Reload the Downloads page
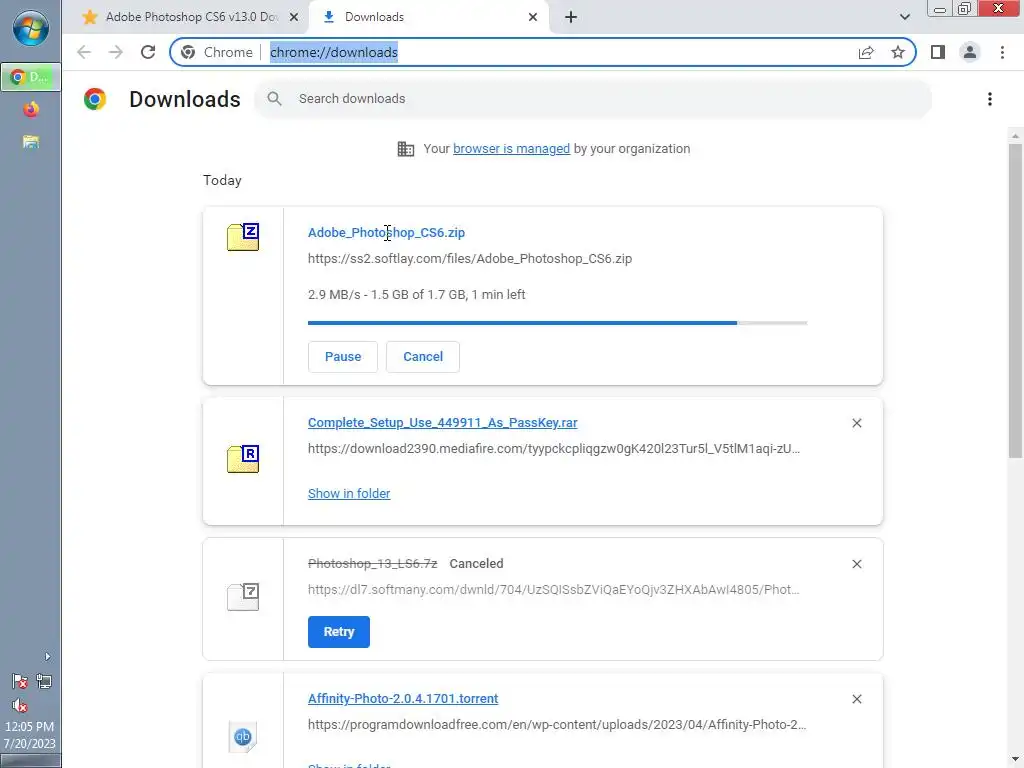The width and height of the screenshot is (1024, 768). (148, 52)
